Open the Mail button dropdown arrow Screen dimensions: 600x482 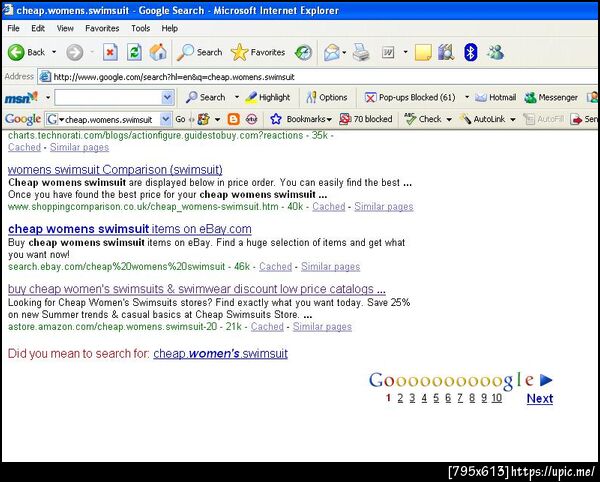[x=344, y=52]
